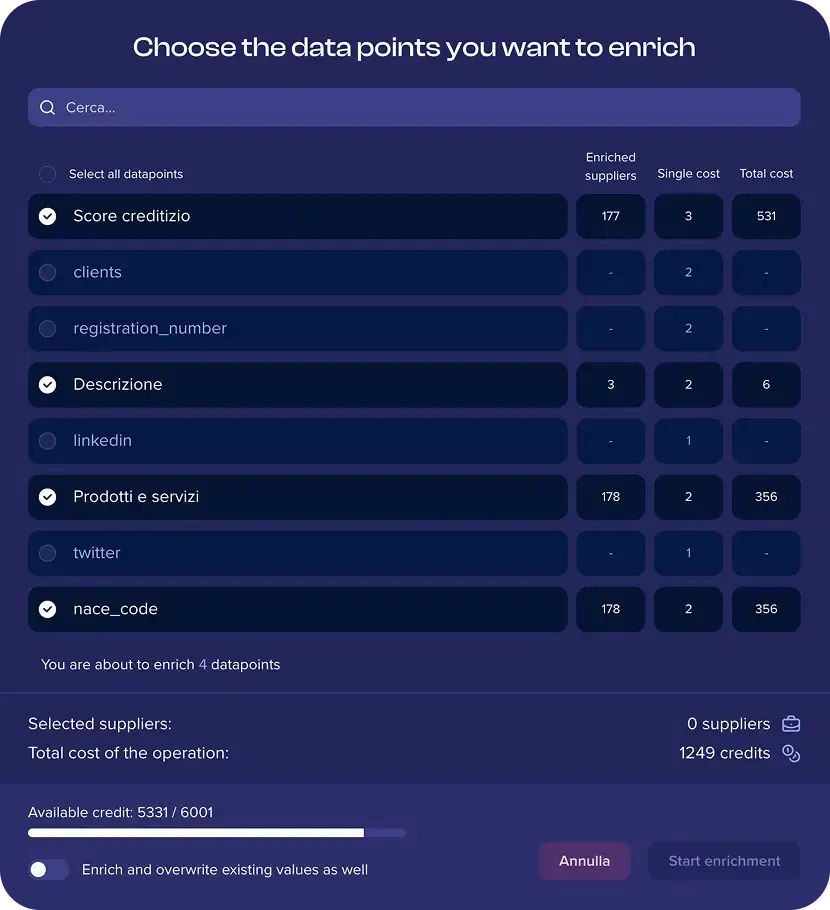Click the briefcase icon next to 0 suppliers
The width and height of the screenshot is (830, 910).
791,723
